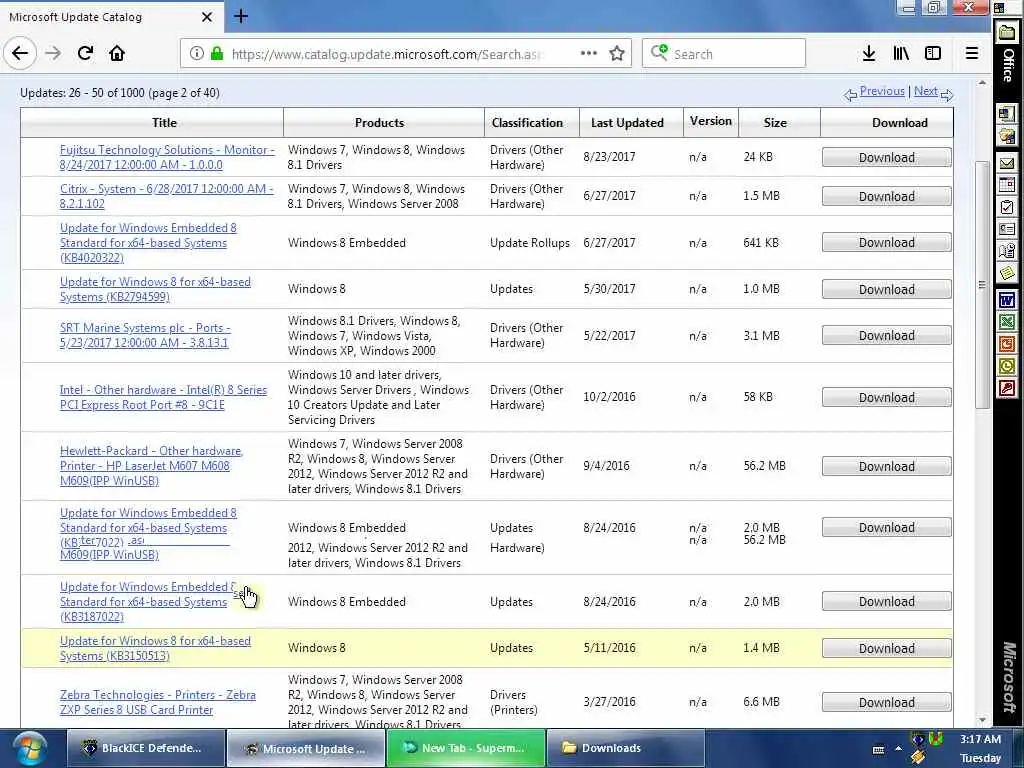This screenshot has height=768, width=1024.
Task: Open Fujitsu Technology Solutions Monitor driver link
Action: (167, 157)
